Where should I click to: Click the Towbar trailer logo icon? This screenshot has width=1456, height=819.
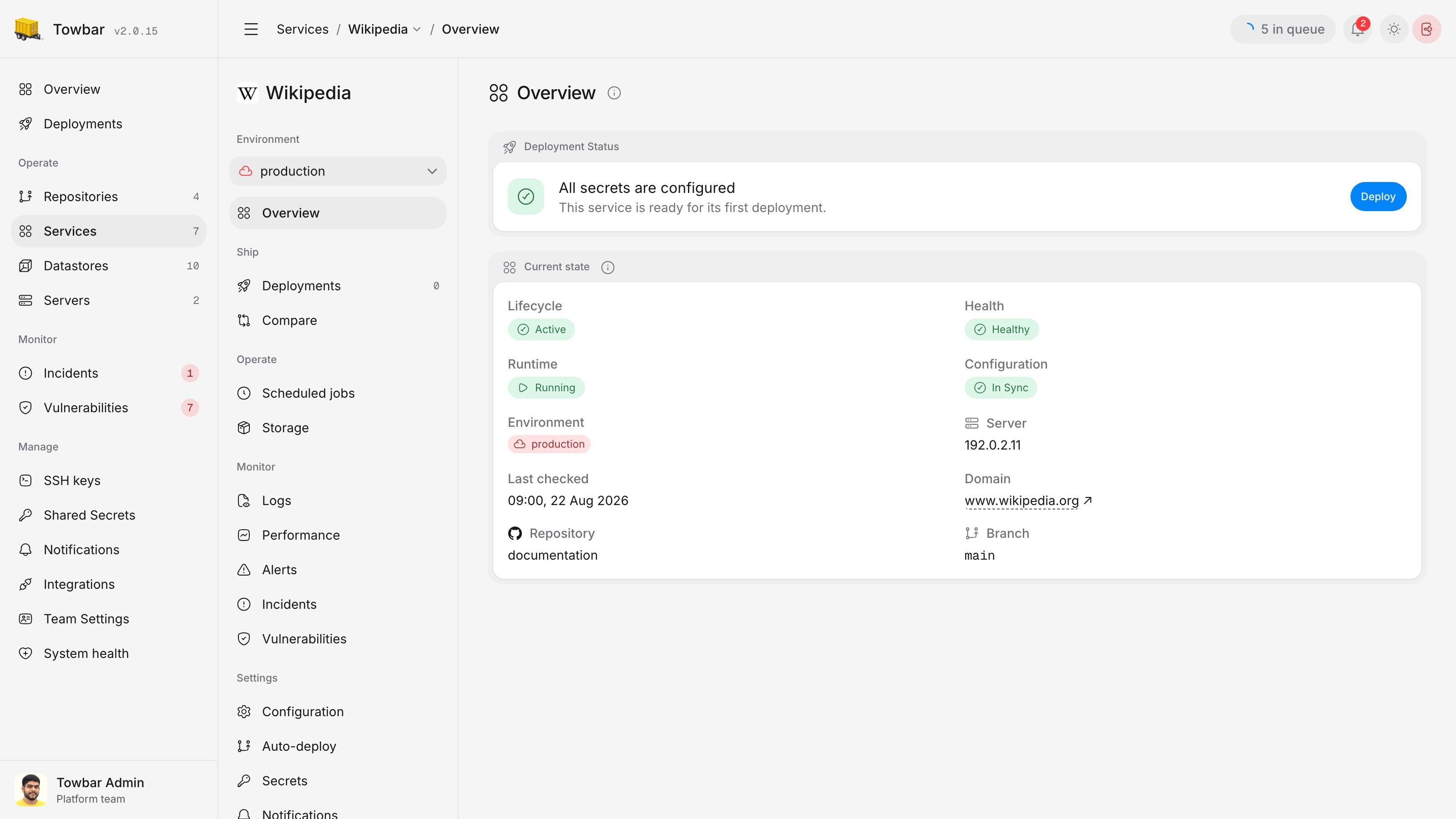tap(28, 29)
